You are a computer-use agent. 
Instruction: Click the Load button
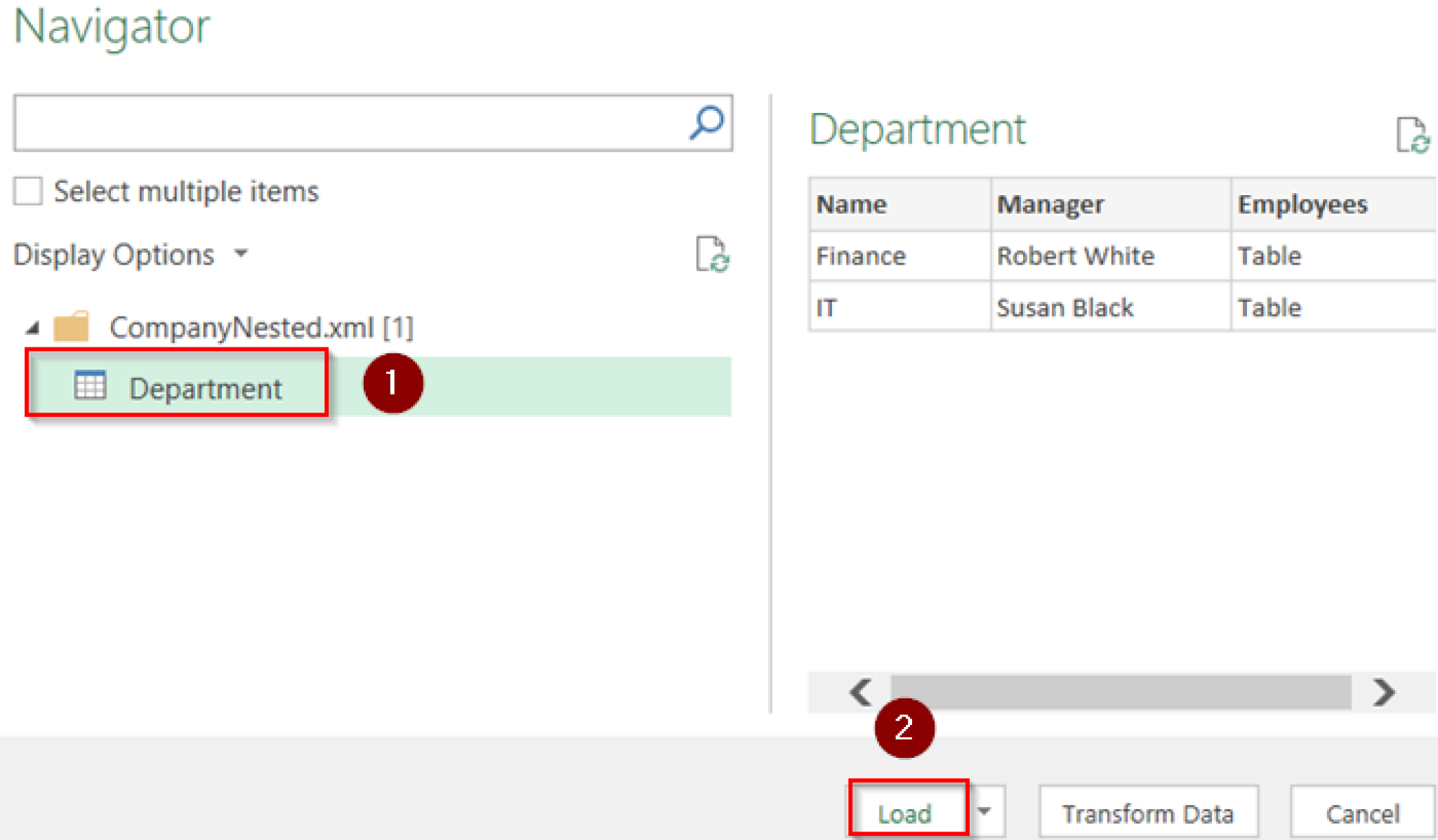[x=905, y=813]
